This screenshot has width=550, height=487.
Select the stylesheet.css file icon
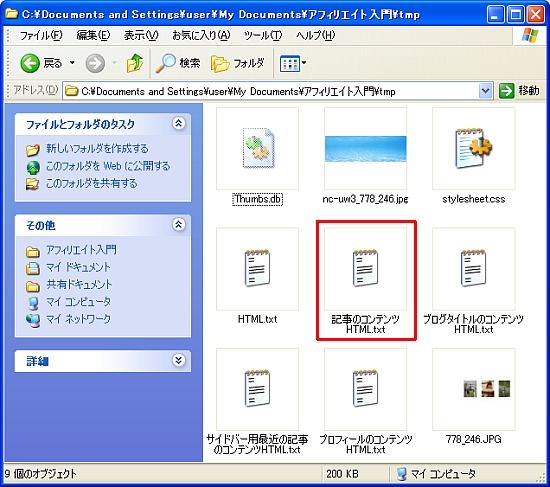click(474, 149)
